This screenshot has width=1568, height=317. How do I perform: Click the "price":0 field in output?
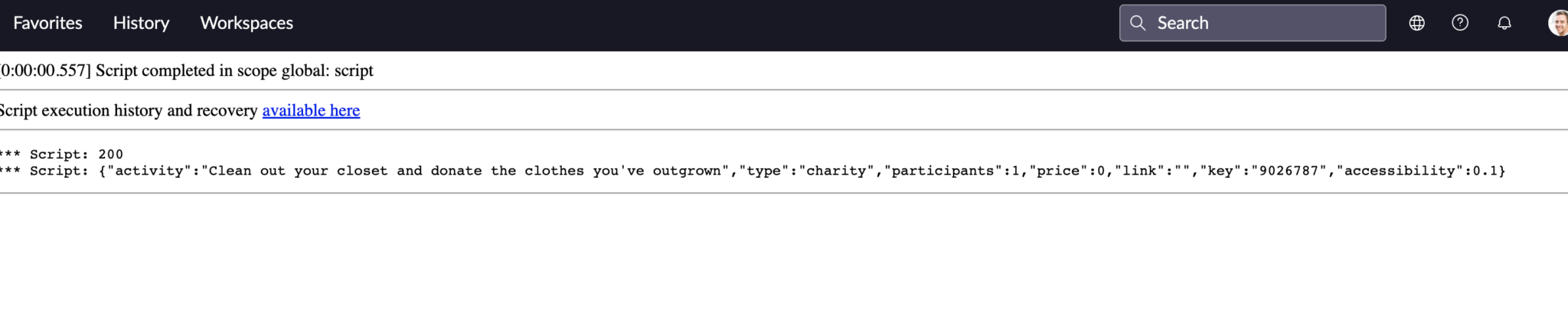(1067, 171)
